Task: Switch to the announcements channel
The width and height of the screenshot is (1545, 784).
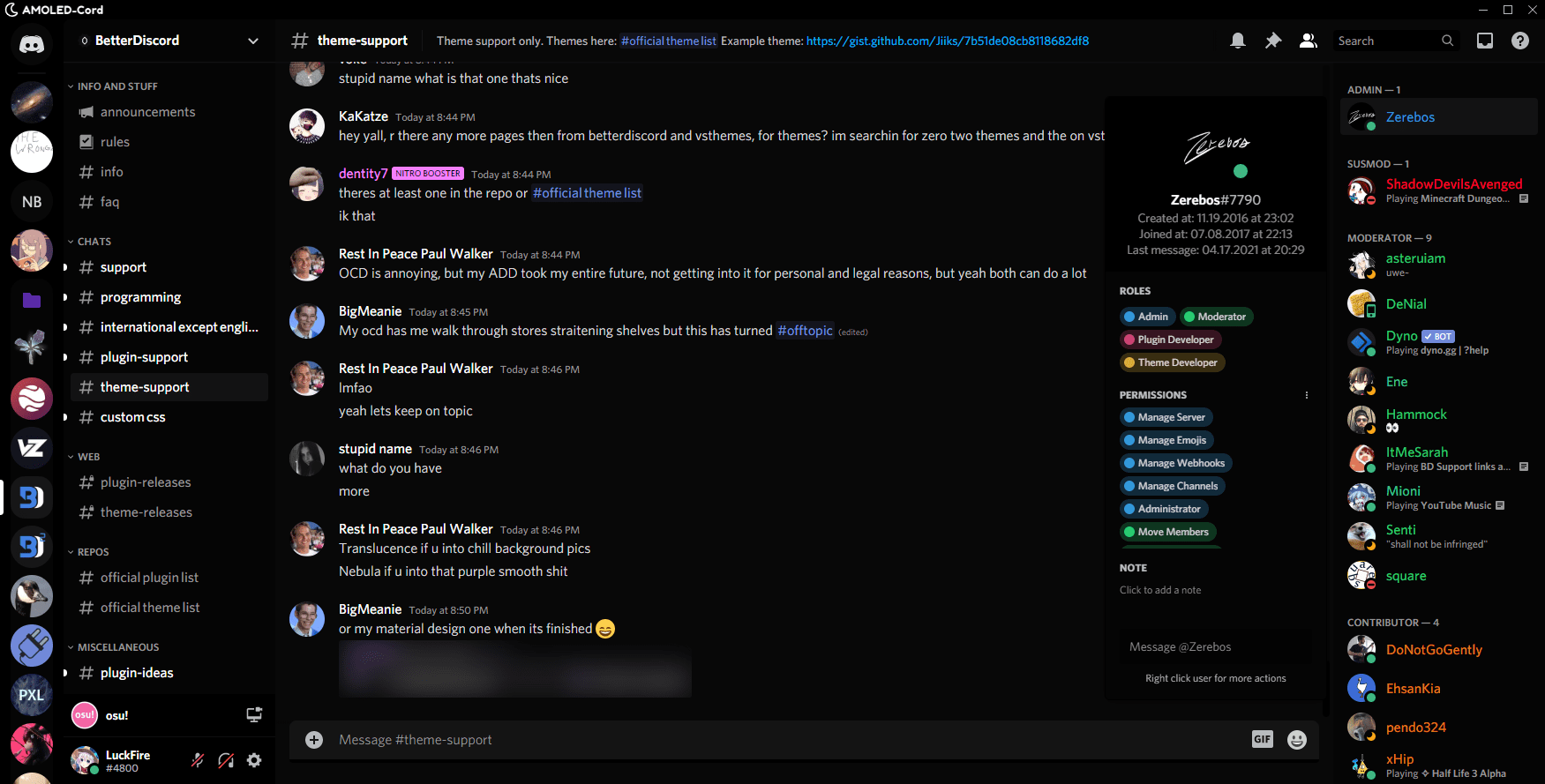Action: (x=147, y=112)
